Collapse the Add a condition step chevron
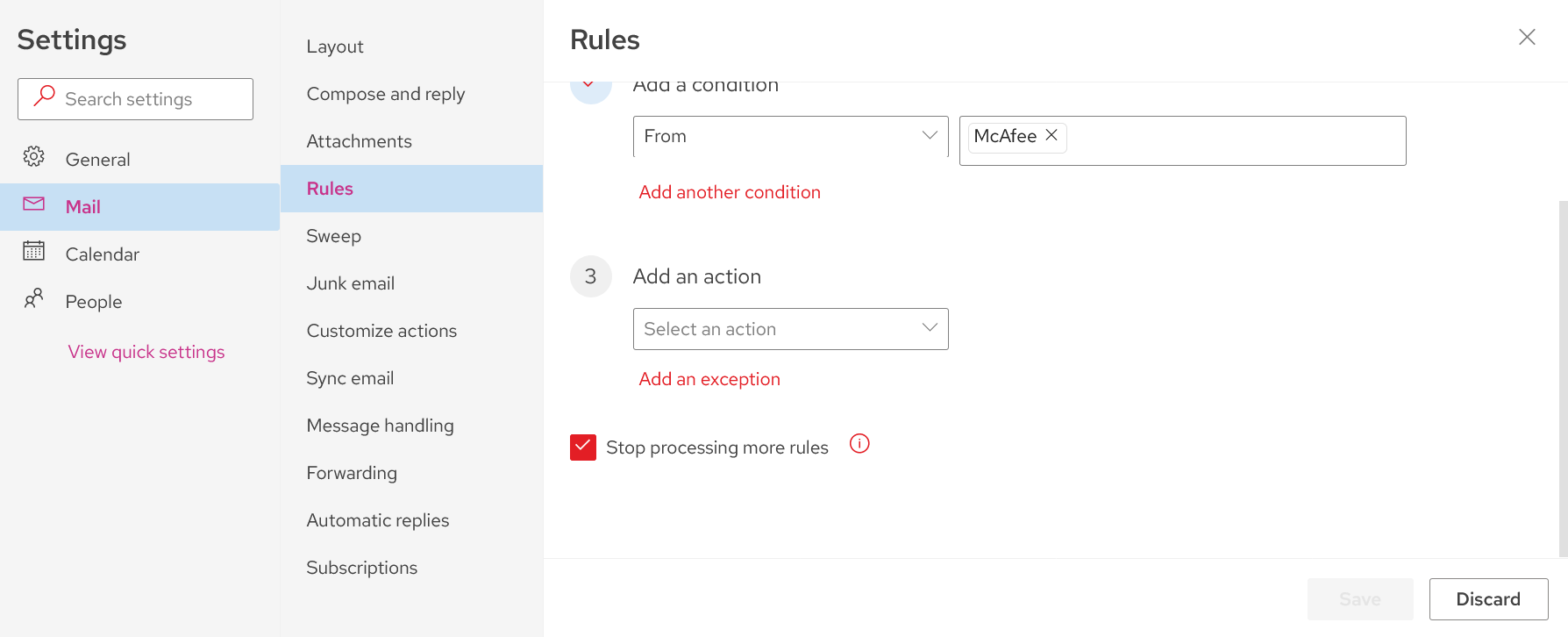Viewport: 1568px width, 637px height. [590, 84]
